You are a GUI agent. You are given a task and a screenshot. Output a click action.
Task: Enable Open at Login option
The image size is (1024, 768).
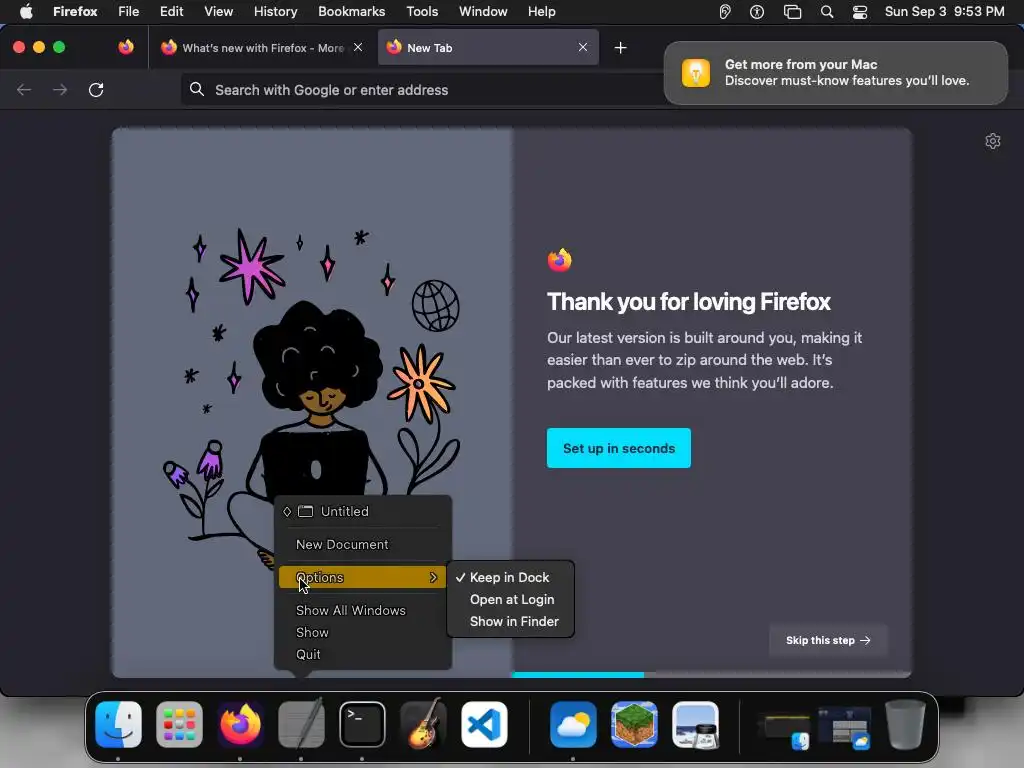pos(511,600)
